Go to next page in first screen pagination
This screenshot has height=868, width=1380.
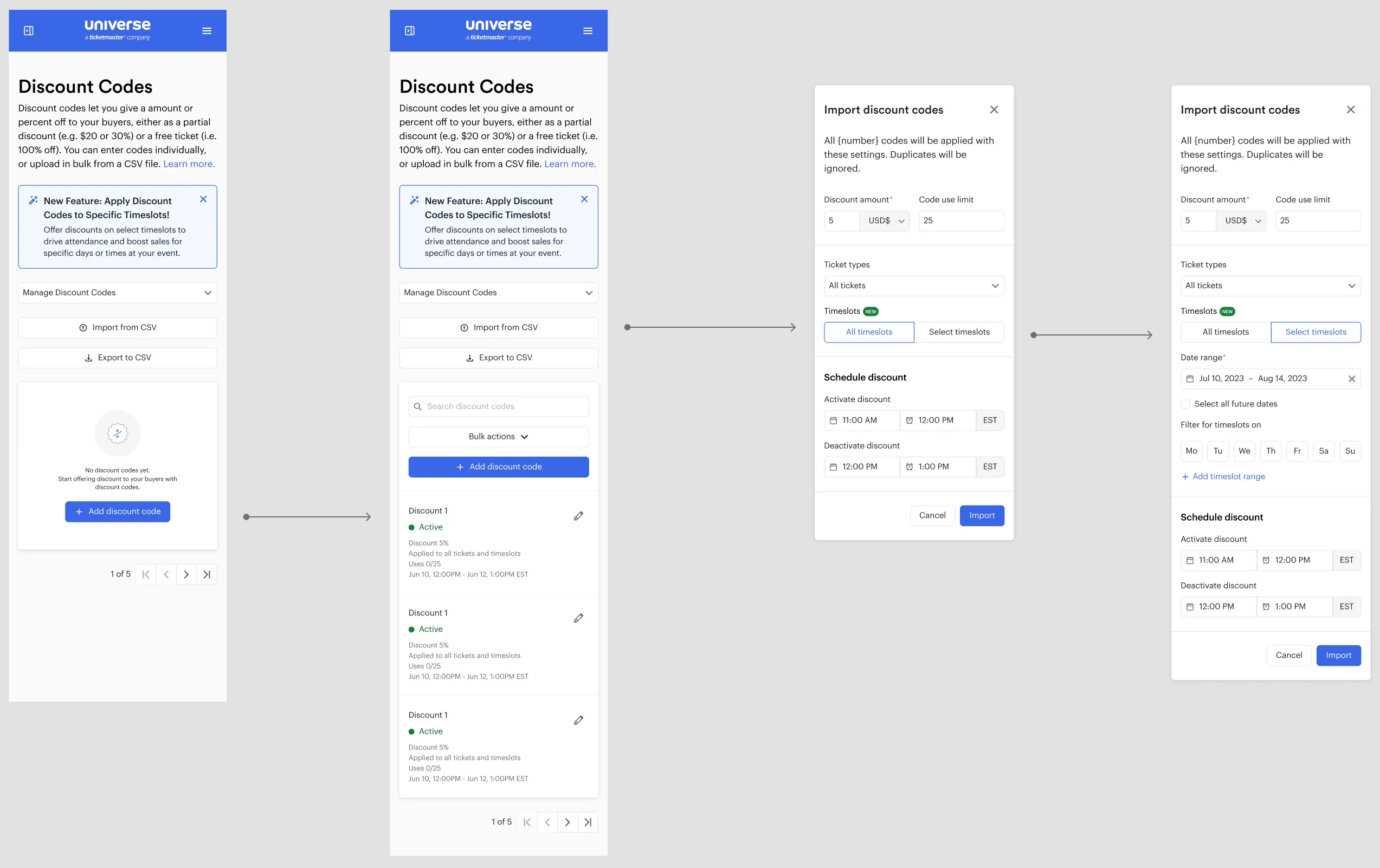pos(186,574)
